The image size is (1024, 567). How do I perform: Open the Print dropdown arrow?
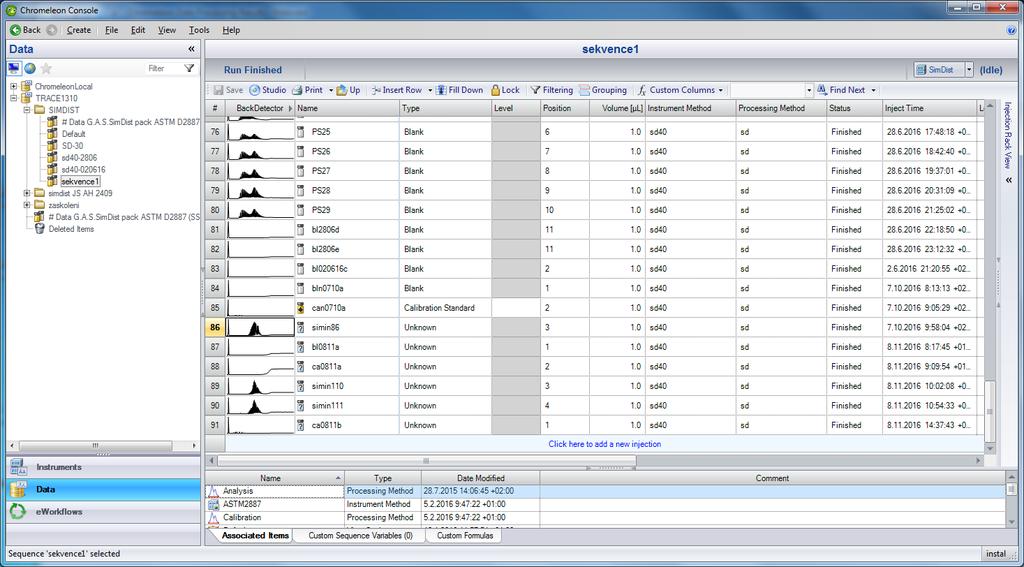(331, 90)
